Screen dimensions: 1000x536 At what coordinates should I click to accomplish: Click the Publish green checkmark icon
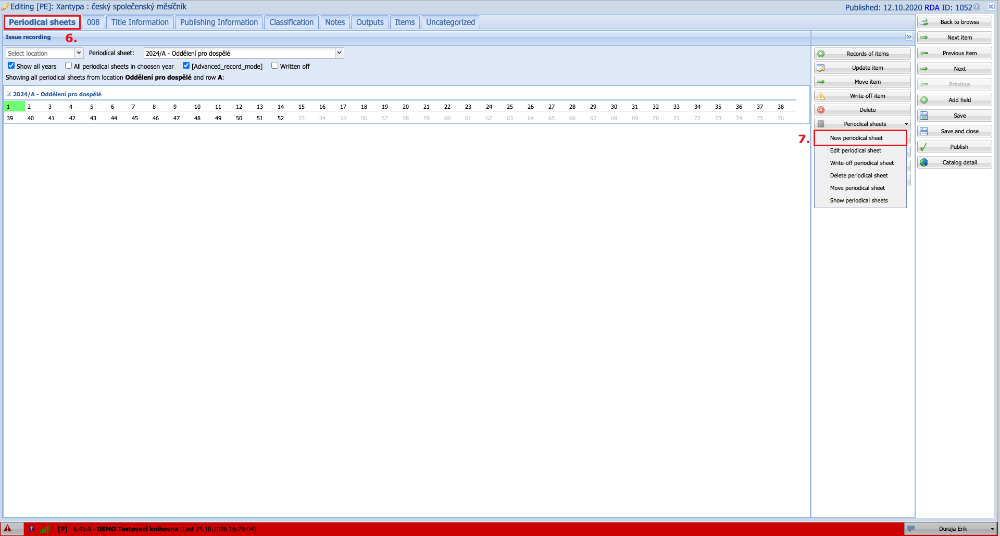pos(924,147)
